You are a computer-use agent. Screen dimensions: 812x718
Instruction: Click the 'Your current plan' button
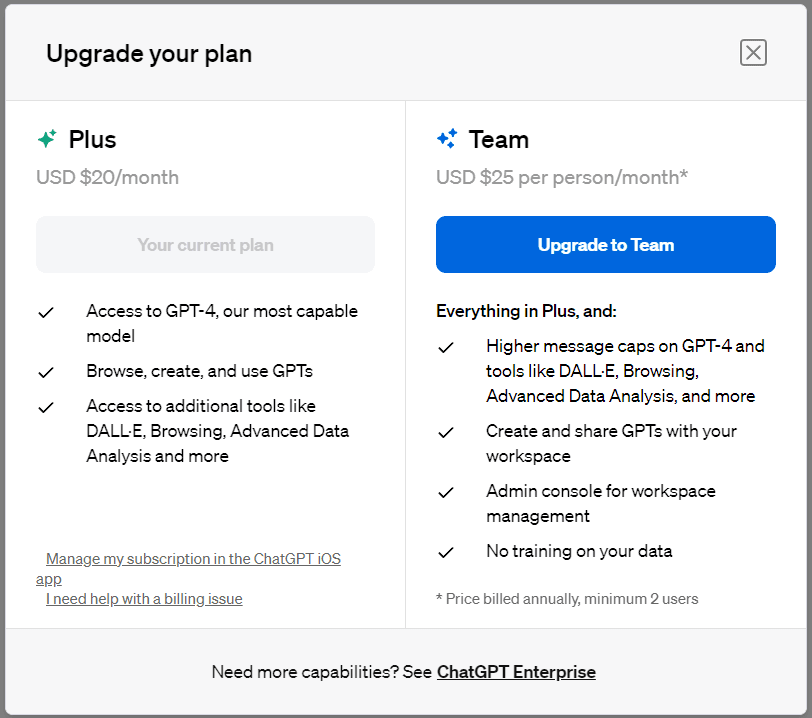pyautogui.click(x=205, y=244)
